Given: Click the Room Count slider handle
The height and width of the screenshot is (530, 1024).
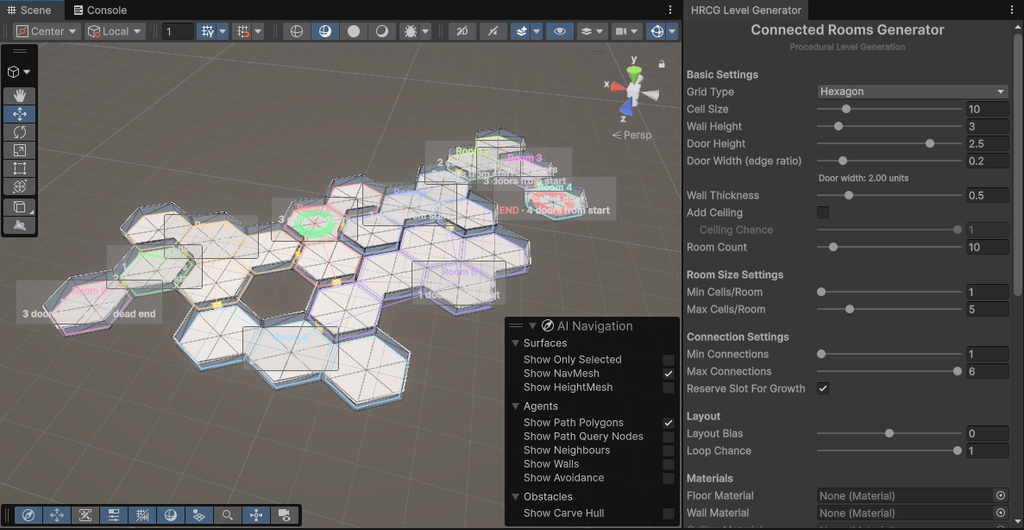Looking at the screenshot, I should click(x=833, y=247).
